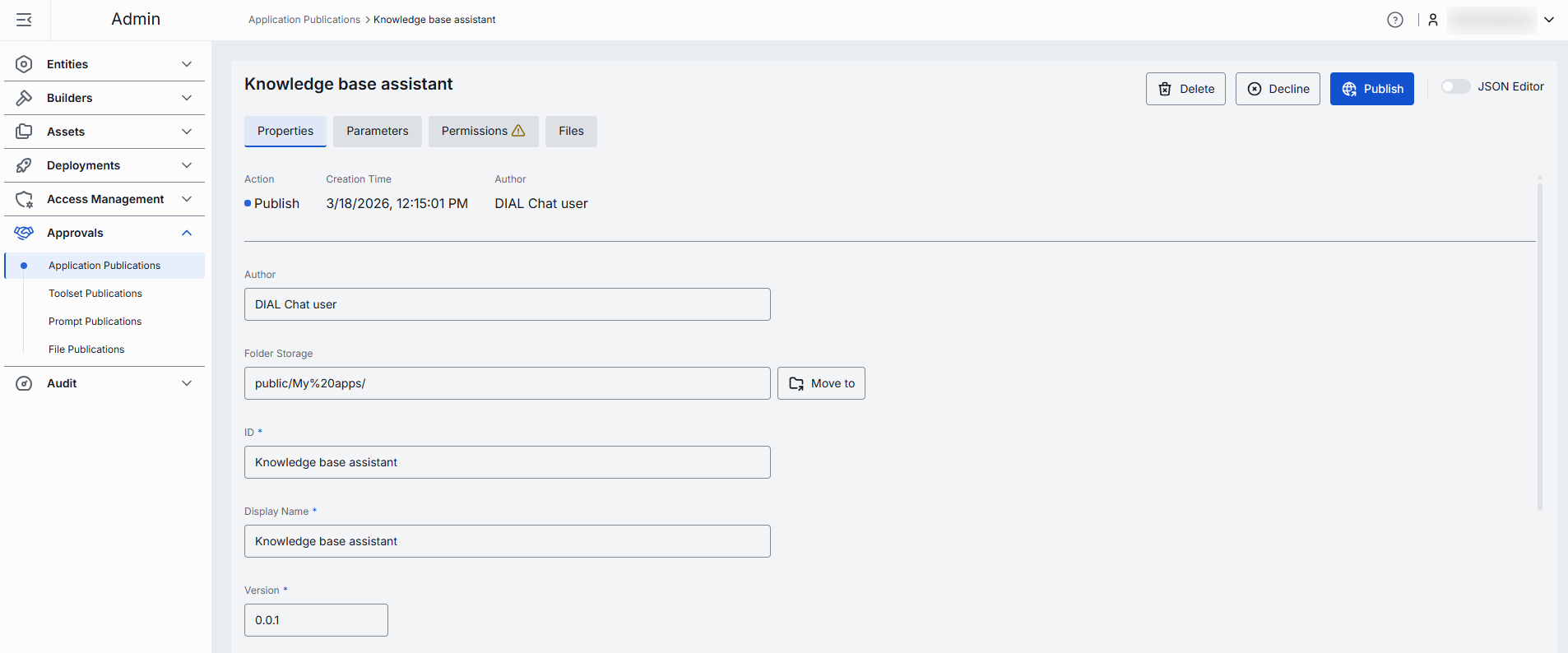Collapse the Approvals section chevron

pyautogui.click(x=187, y=233)
